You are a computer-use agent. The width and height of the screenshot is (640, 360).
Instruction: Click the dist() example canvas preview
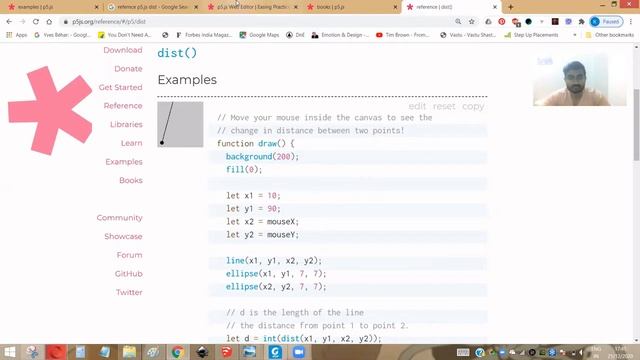tap(180, 124)
